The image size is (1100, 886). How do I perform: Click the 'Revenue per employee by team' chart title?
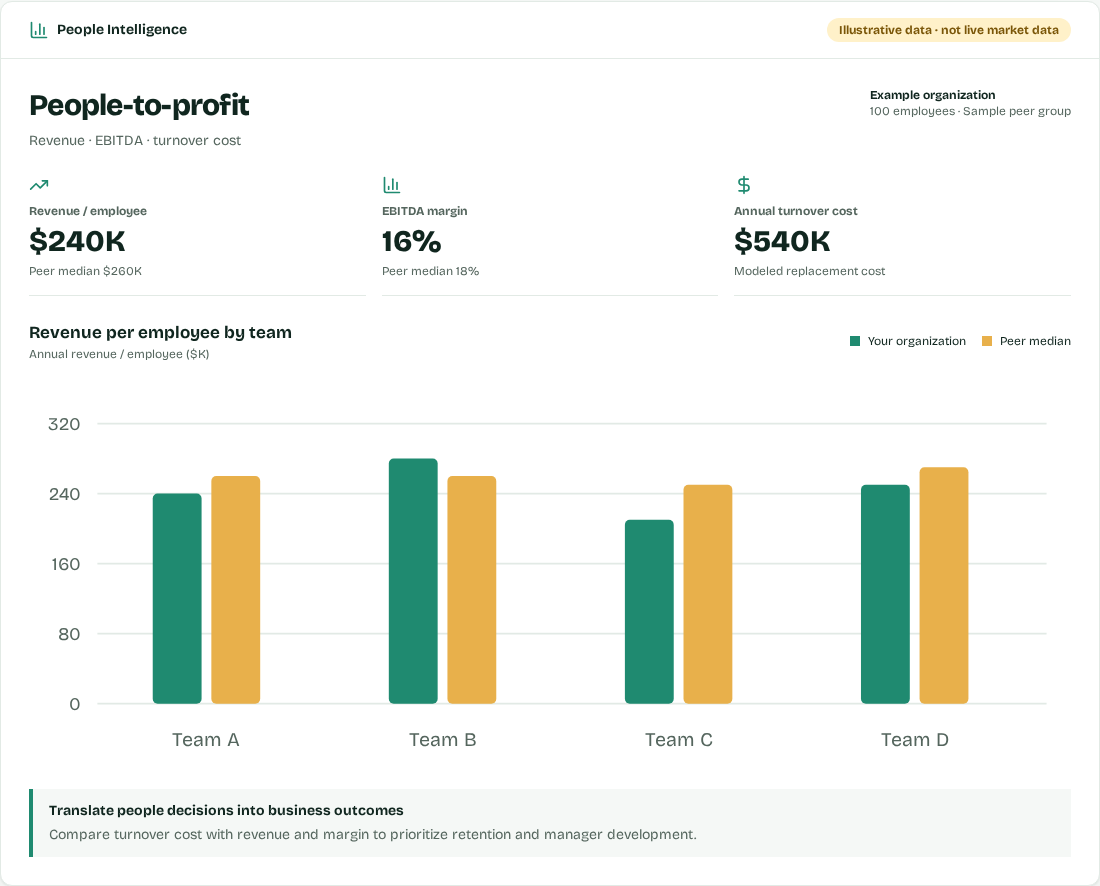coord(161,333)
